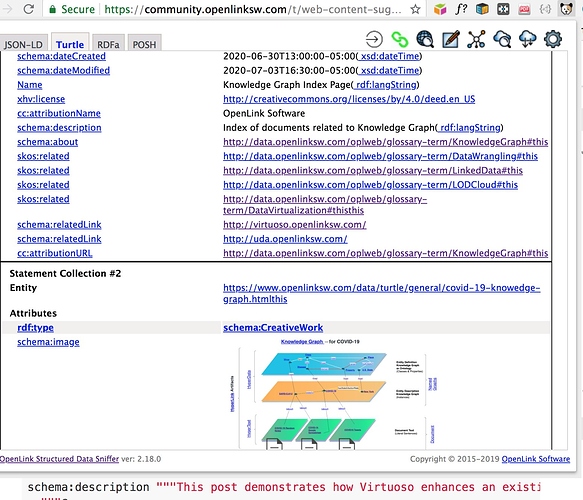The image size is (583, 500).
Task: Open the DataVirtualization glossary-term link
Action: point(325,204)
